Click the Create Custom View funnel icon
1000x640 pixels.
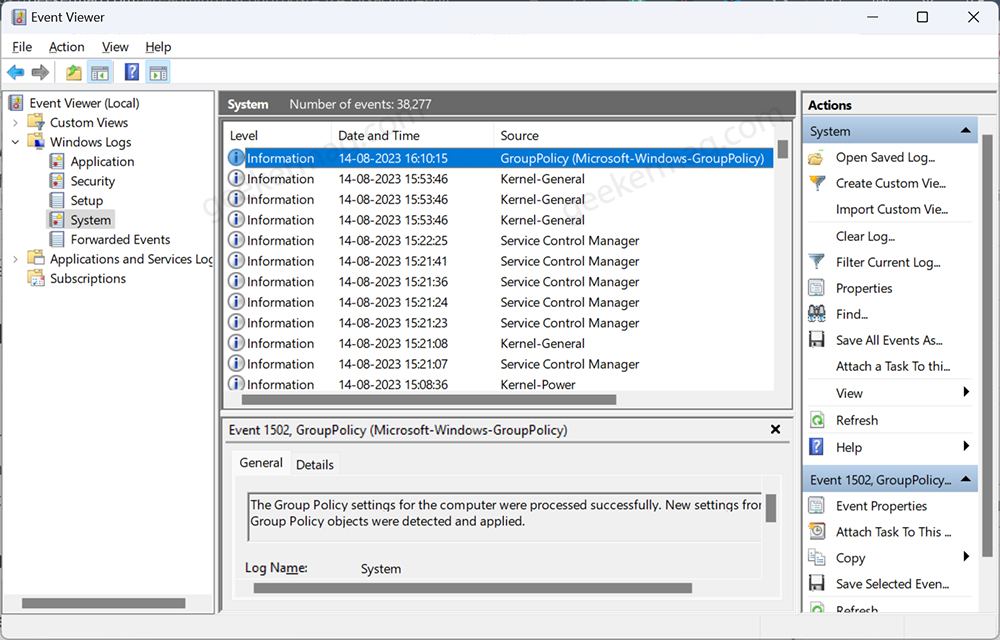[x=816, y=184]
